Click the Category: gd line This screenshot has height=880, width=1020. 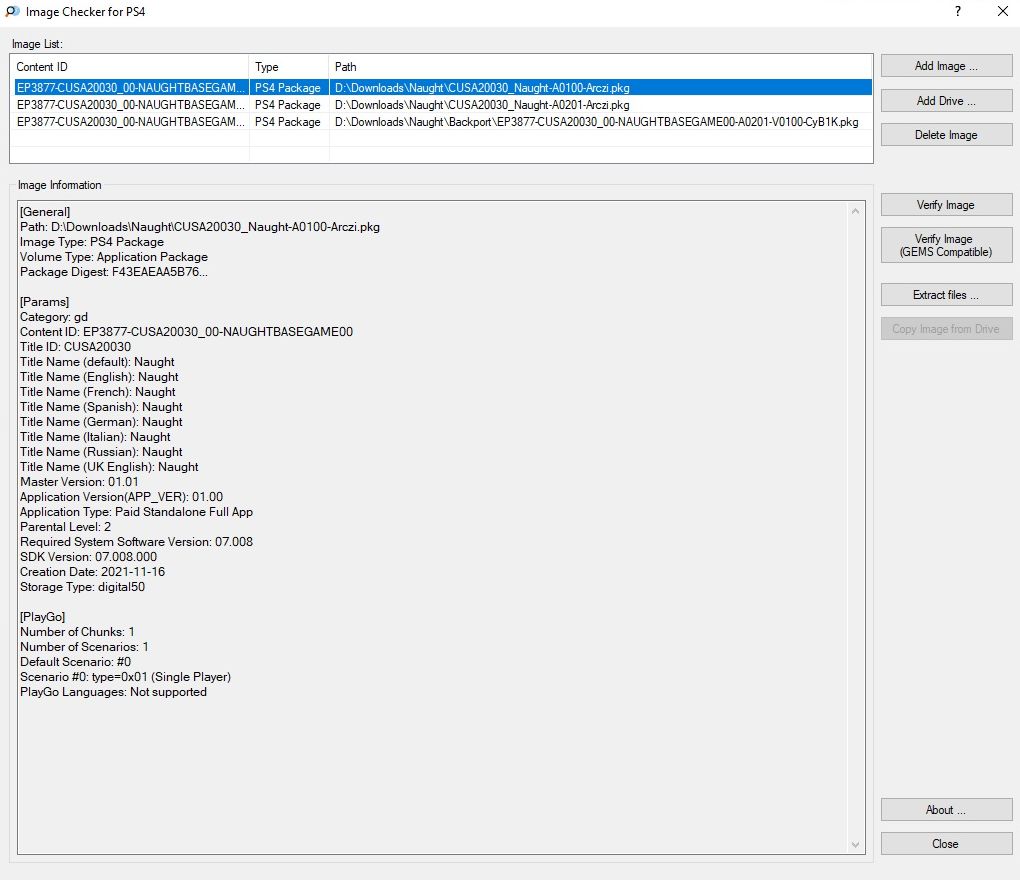coord(54,317)
